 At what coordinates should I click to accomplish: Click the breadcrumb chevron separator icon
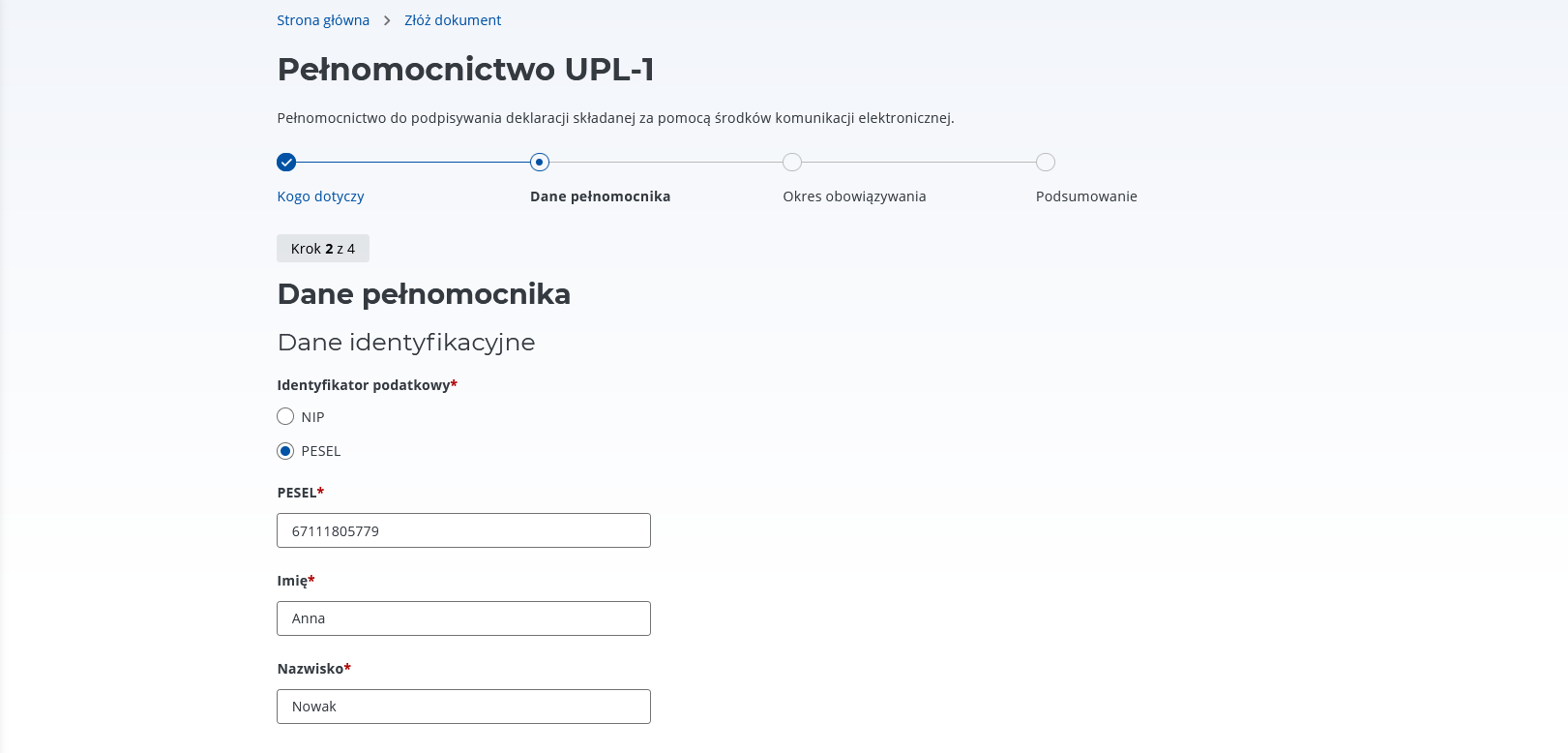point(387,20)
